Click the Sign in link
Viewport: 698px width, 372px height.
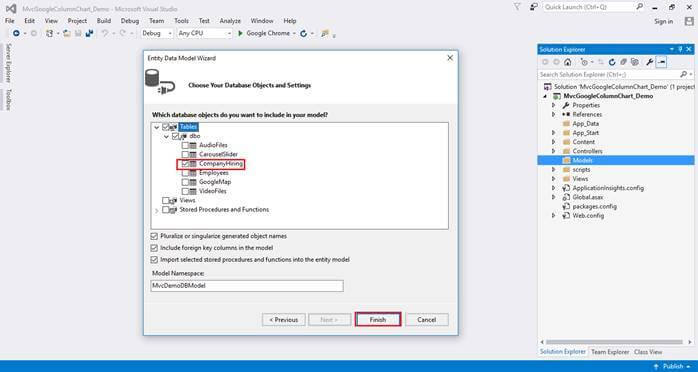click(x=664, y=21)
